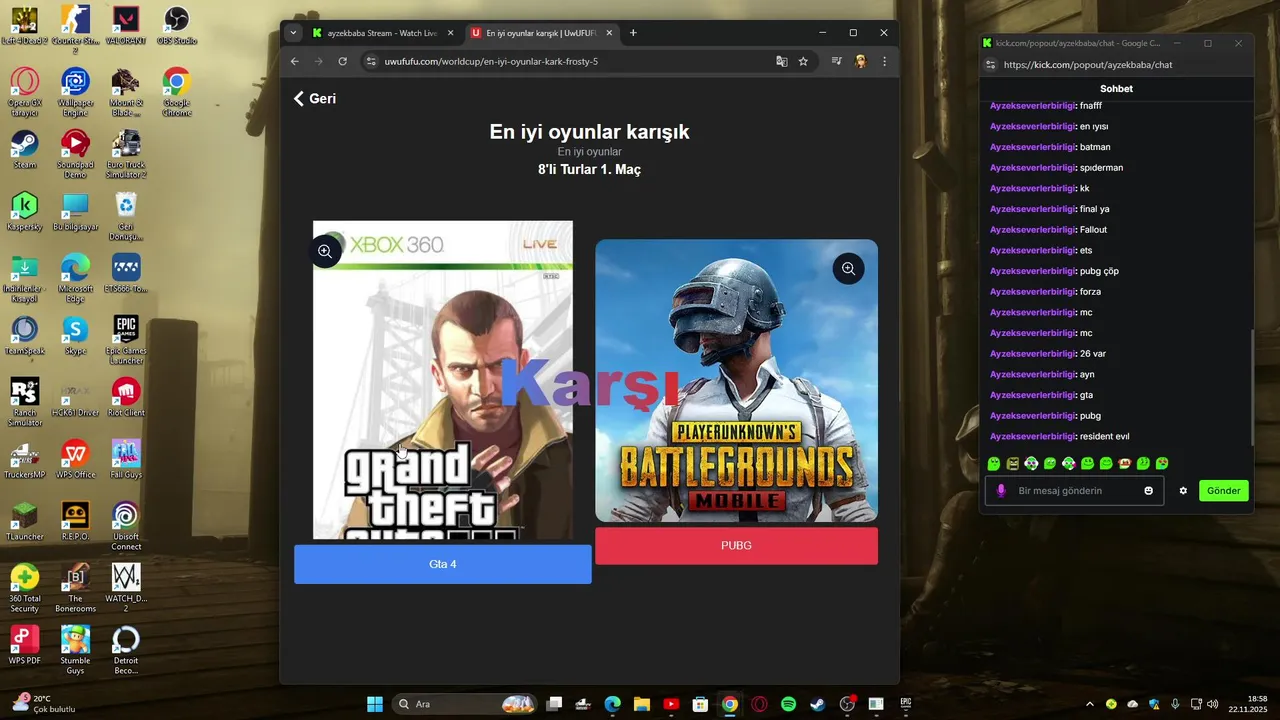View site information icon in address bar

click(x=371, y=61)
